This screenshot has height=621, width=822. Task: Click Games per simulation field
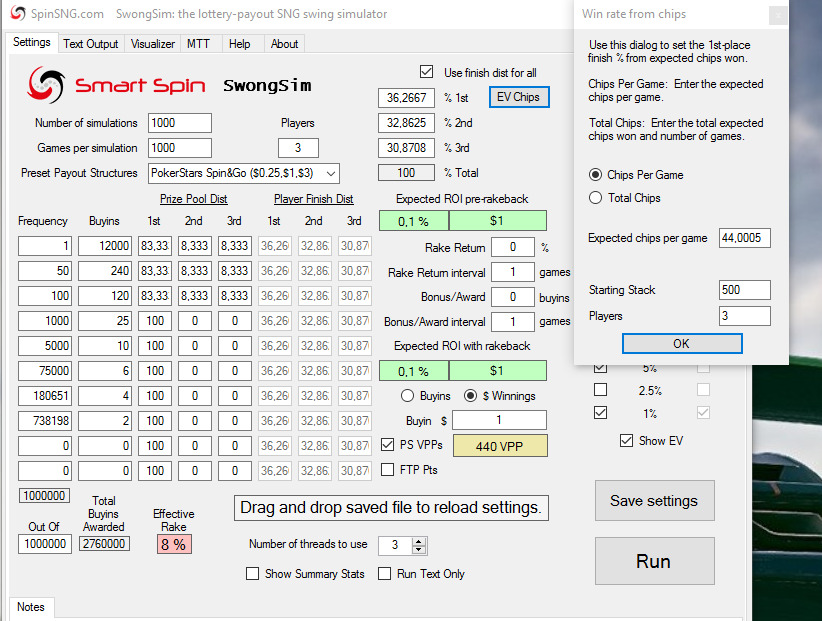click(179, 148)
